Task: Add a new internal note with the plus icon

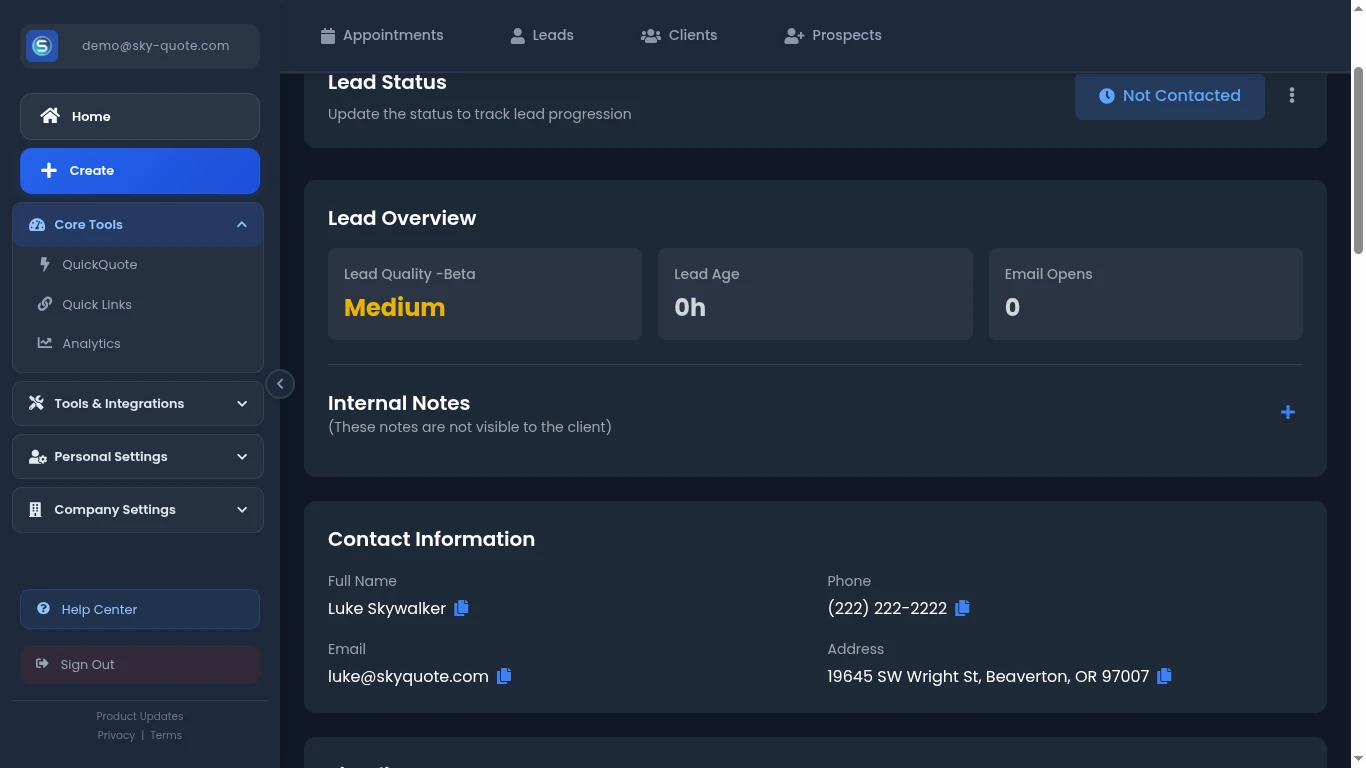Action: (1288, 411)
